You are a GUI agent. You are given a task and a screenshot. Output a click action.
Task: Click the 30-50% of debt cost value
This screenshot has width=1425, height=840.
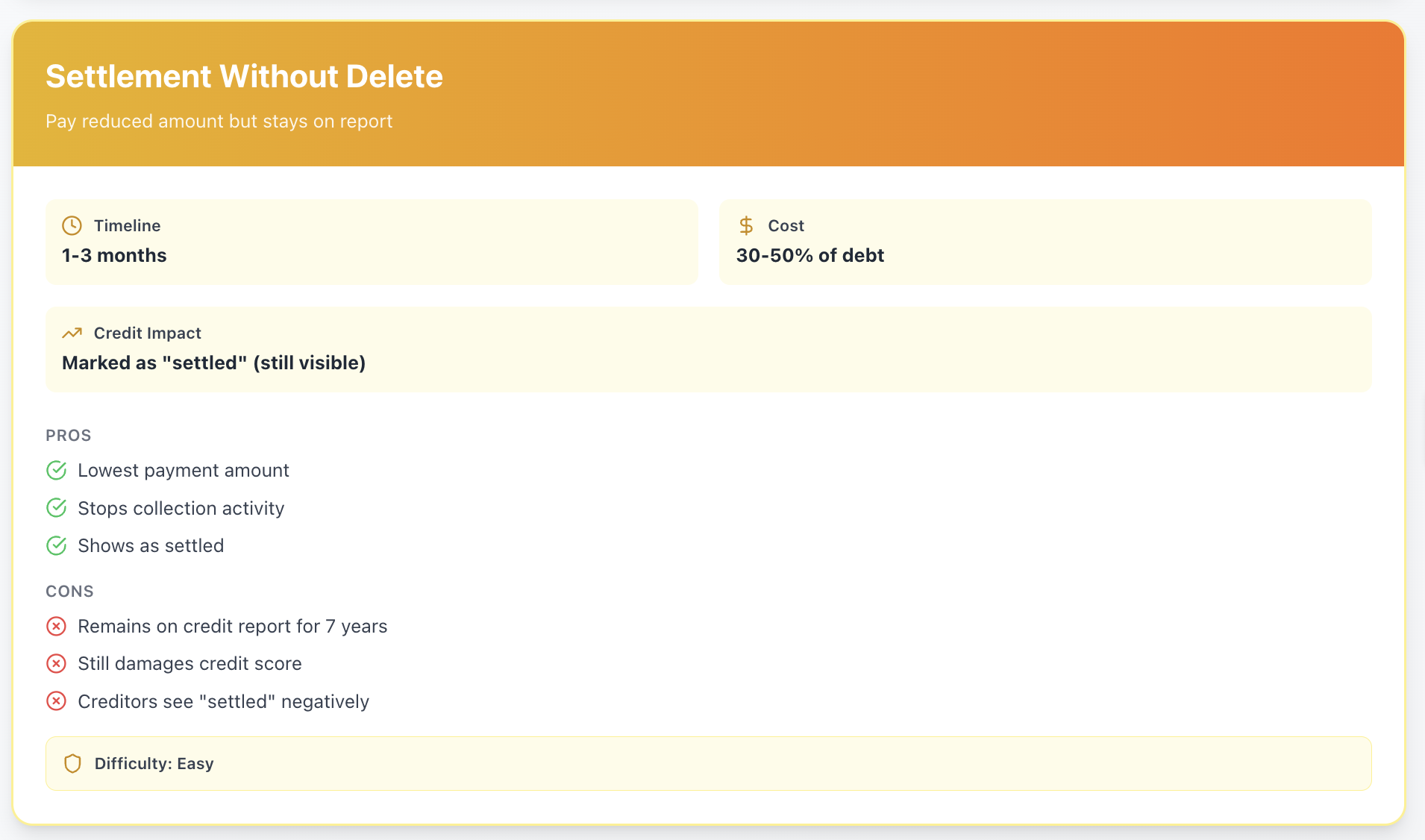(x=810, y=255)
